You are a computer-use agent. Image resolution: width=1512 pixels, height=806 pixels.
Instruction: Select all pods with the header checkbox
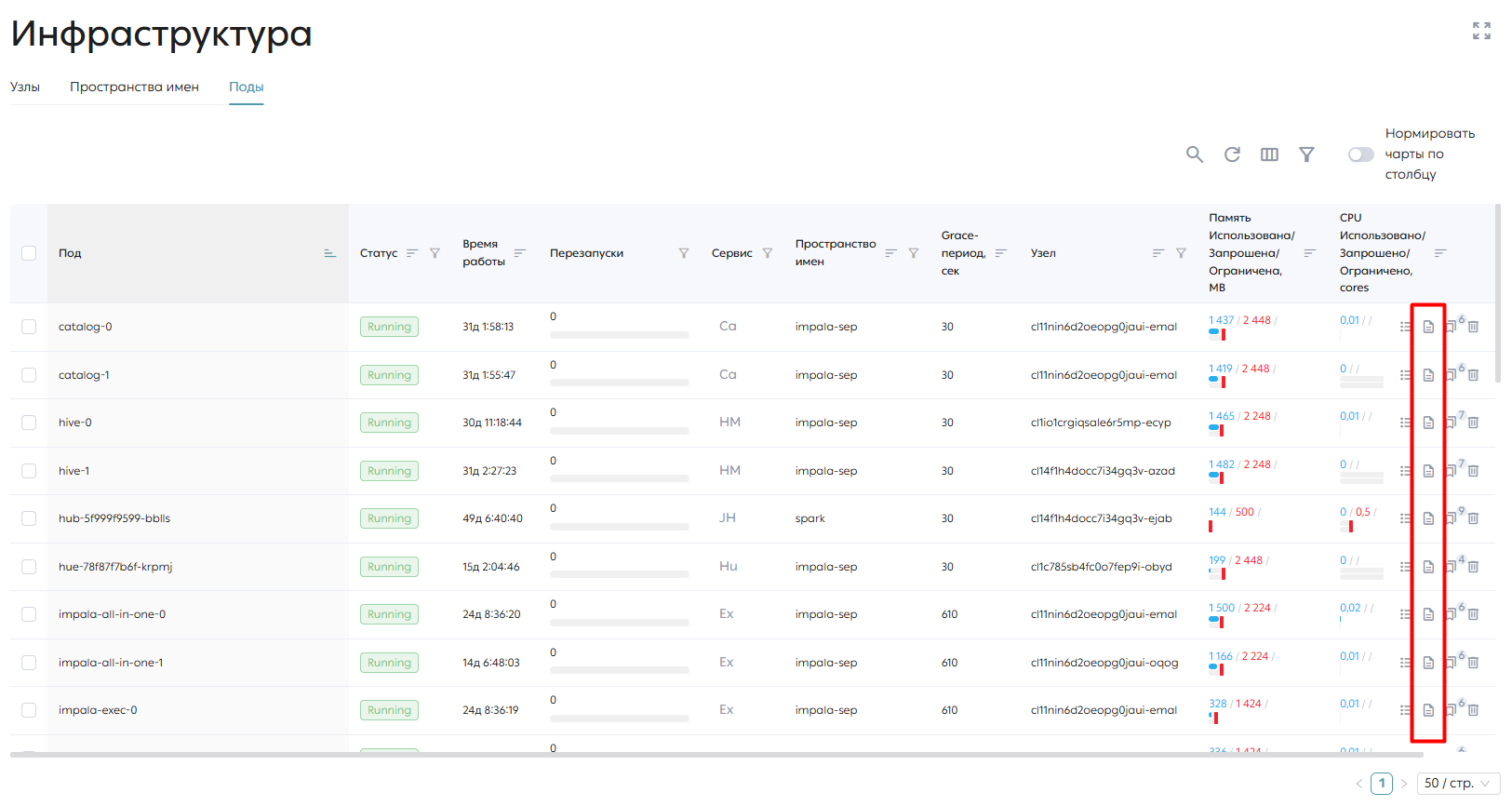point(29,253)
